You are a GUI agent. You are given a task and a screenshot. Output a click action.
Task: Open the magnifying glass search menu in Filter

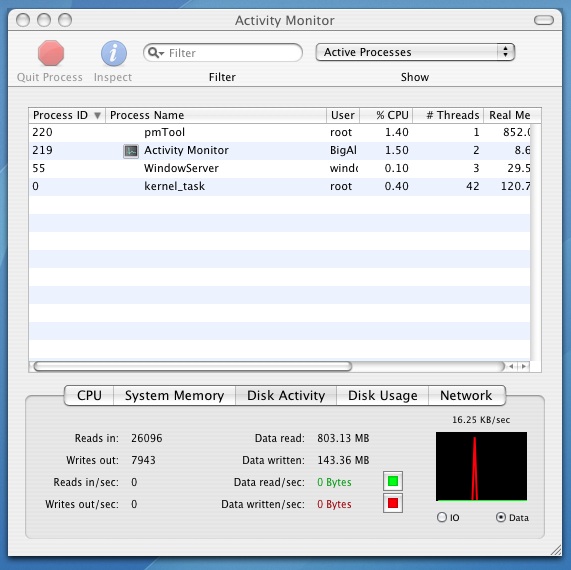coord(156,53)
